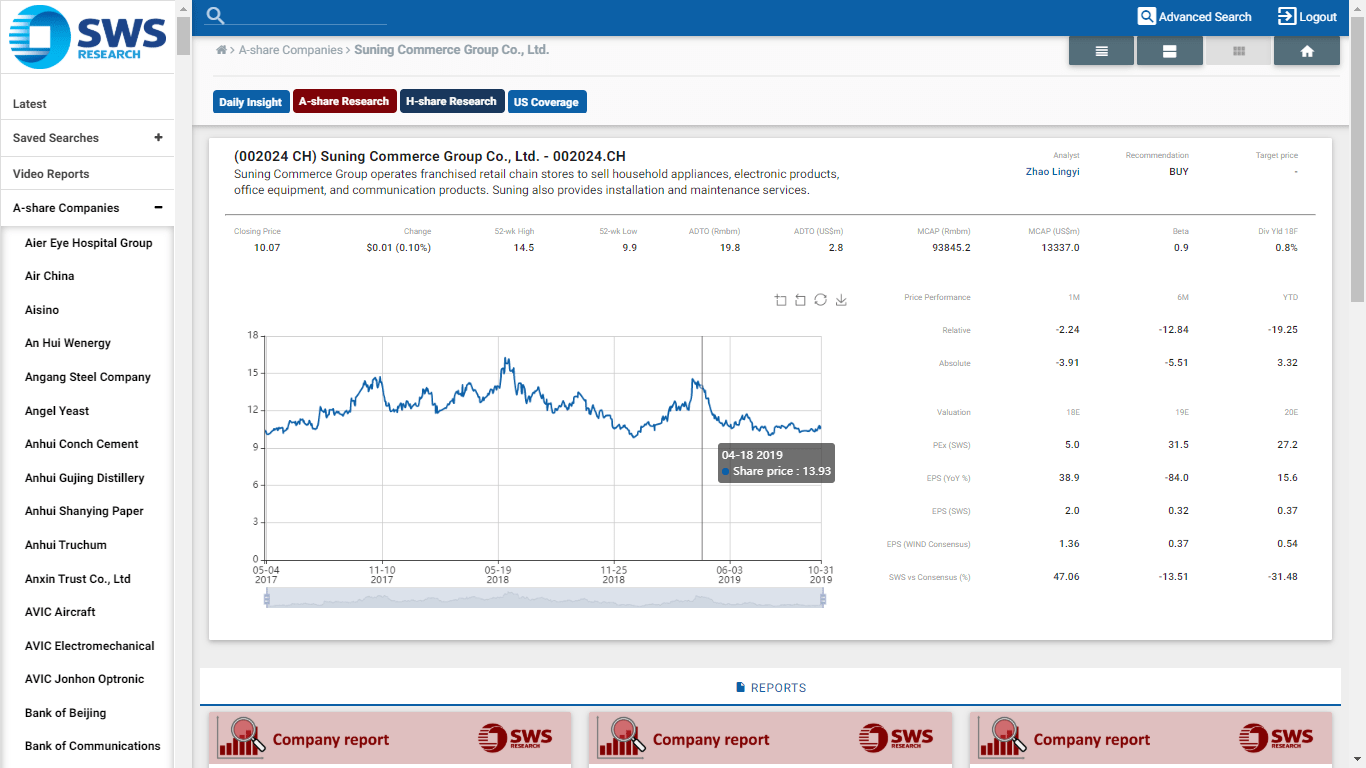Click the SWS Research logo
This screenshot has width=1366, height=768.
click(87, 37)
